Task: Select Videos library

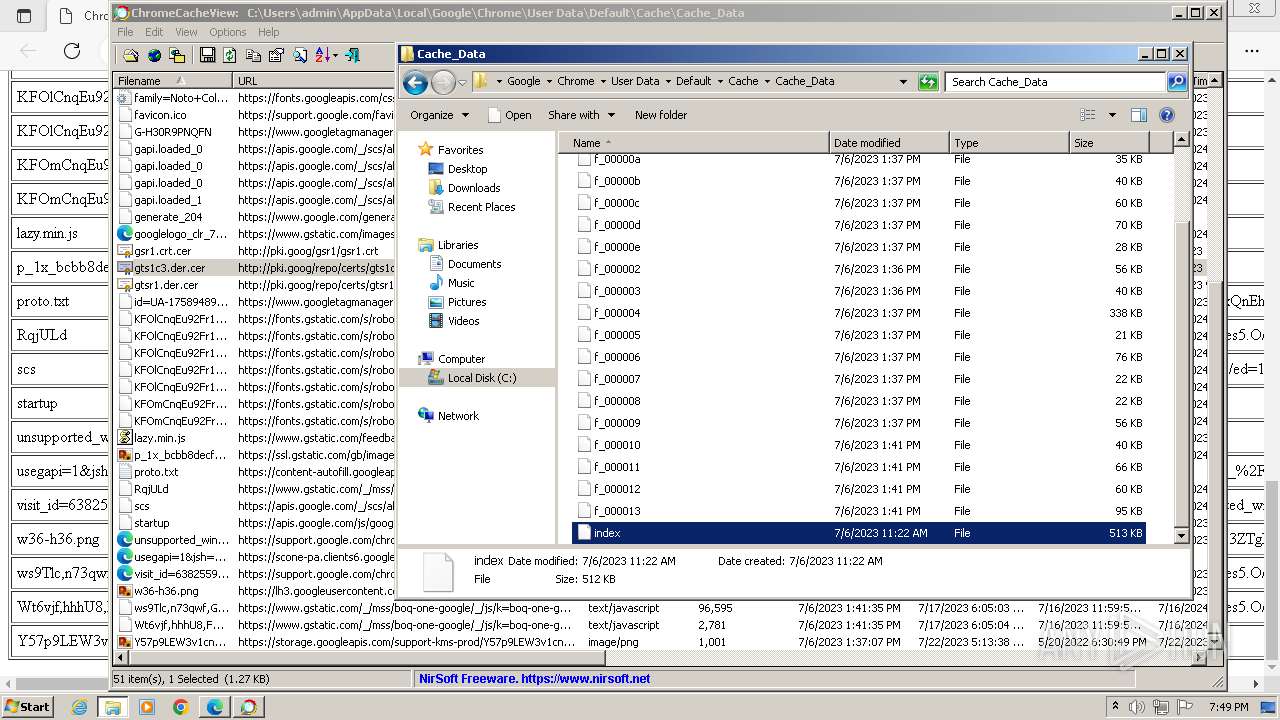Action: [463, 321]
